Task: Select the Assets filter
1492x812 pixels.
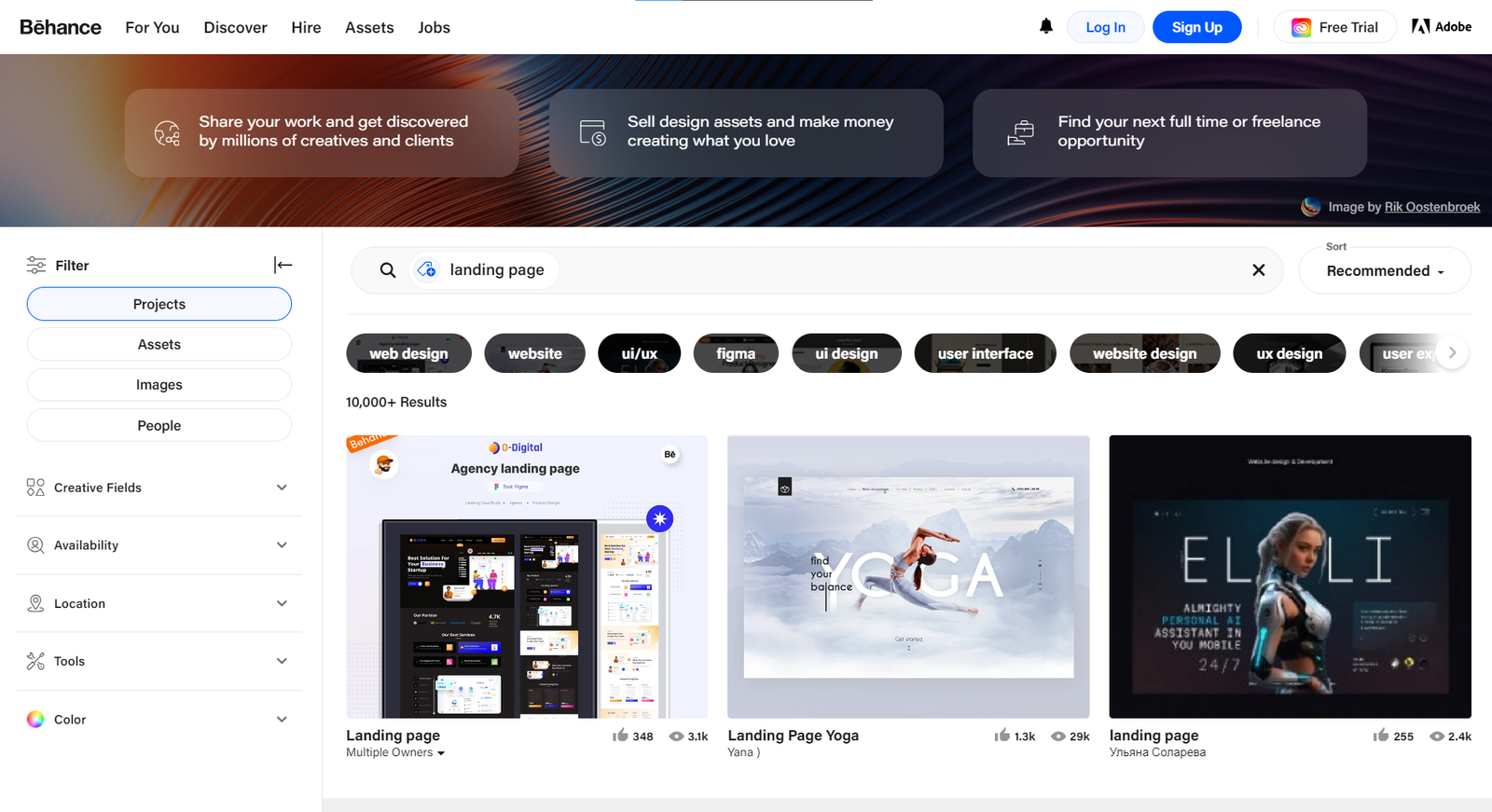Action: pos(159,344)
